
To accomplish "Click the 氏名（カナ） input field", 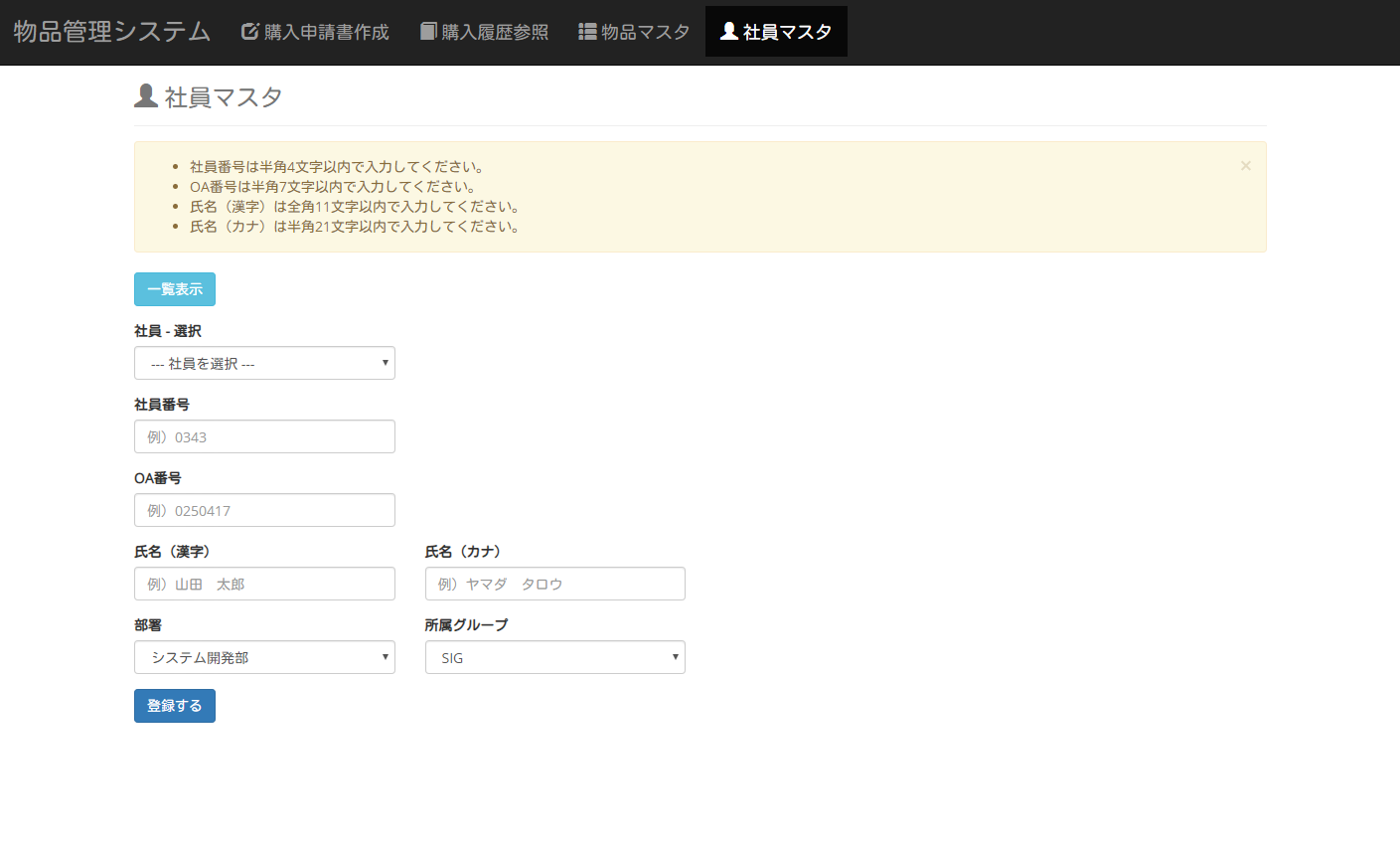I will coord(554,585).
